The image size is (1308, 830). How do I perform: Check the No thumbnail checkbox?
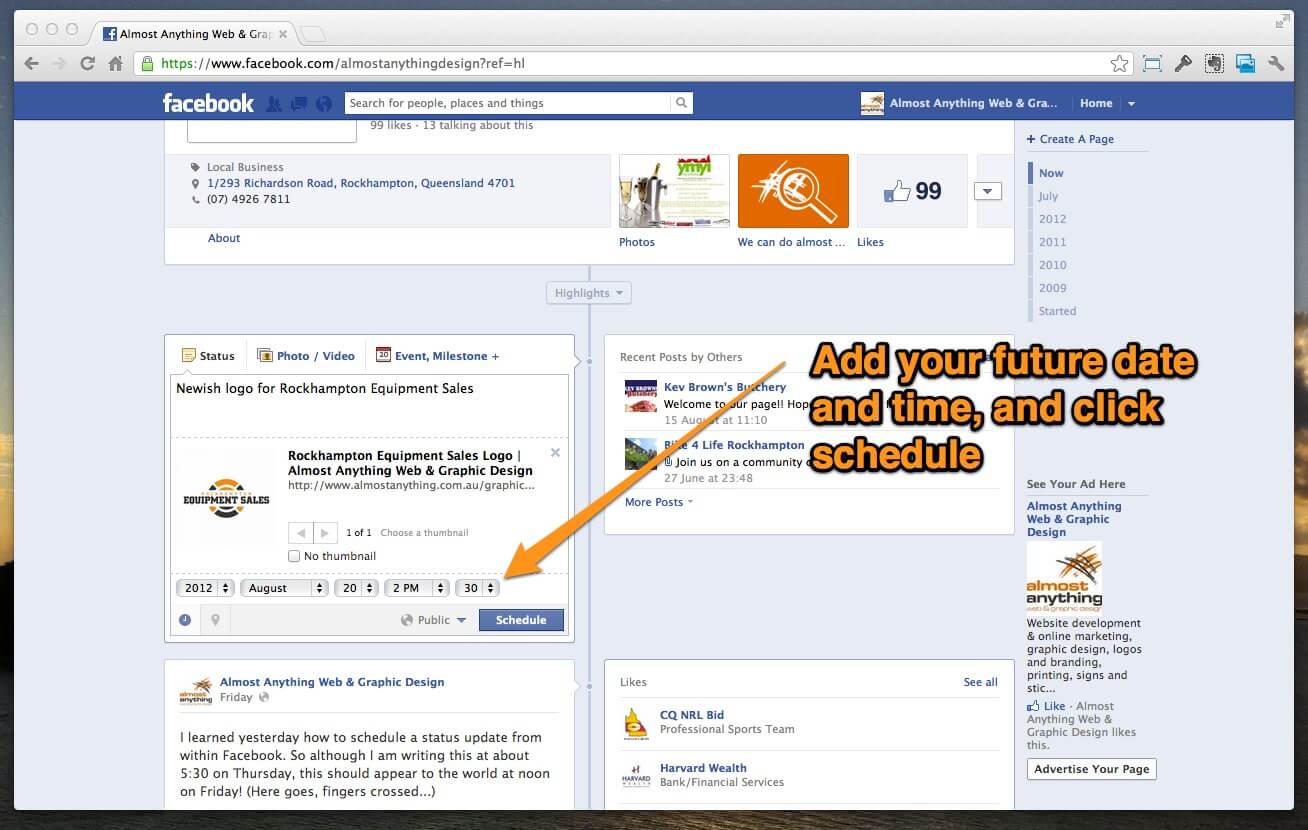pos(294,556)
